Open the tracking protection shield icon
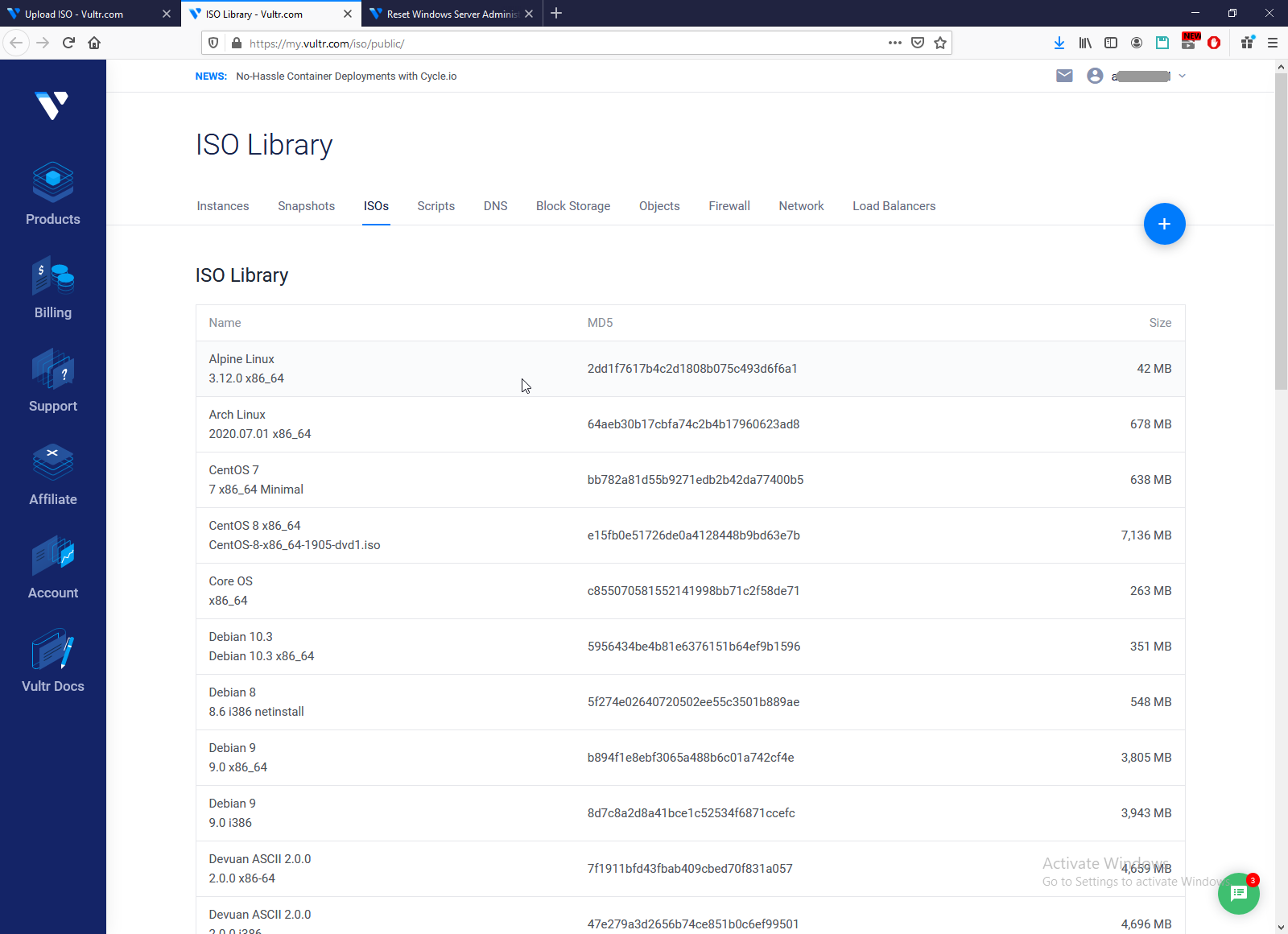The image size is (1288, 934). pyautogui.click(x=213, y=43)
